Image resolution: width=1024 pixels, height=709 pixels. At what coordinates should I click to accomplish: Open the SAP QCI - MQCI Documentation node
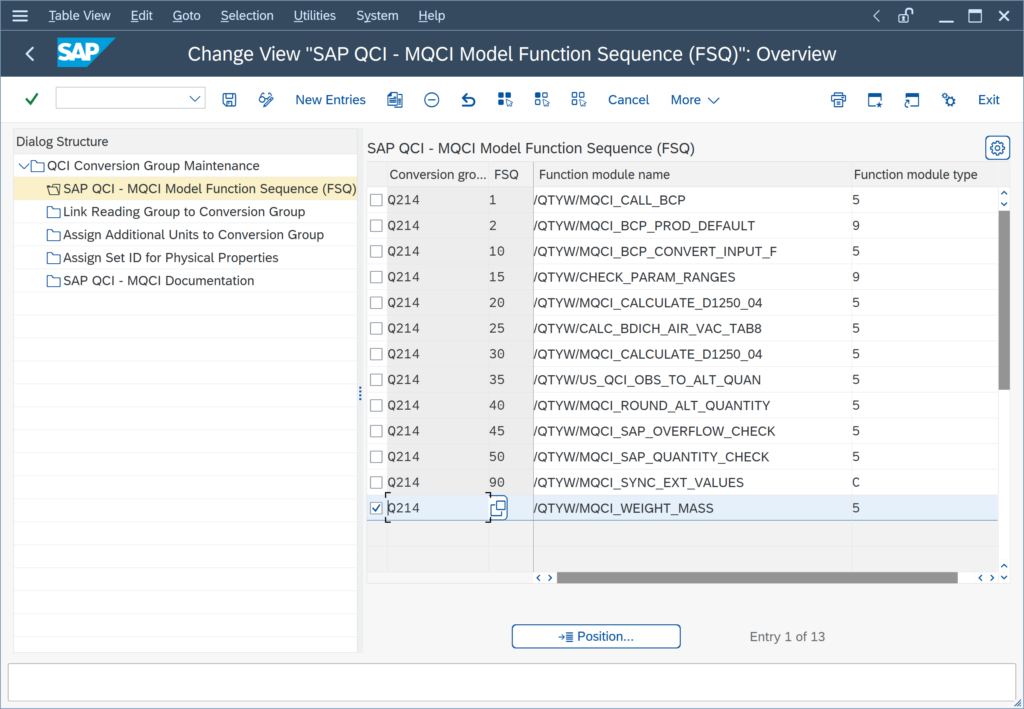pos(159,281)
